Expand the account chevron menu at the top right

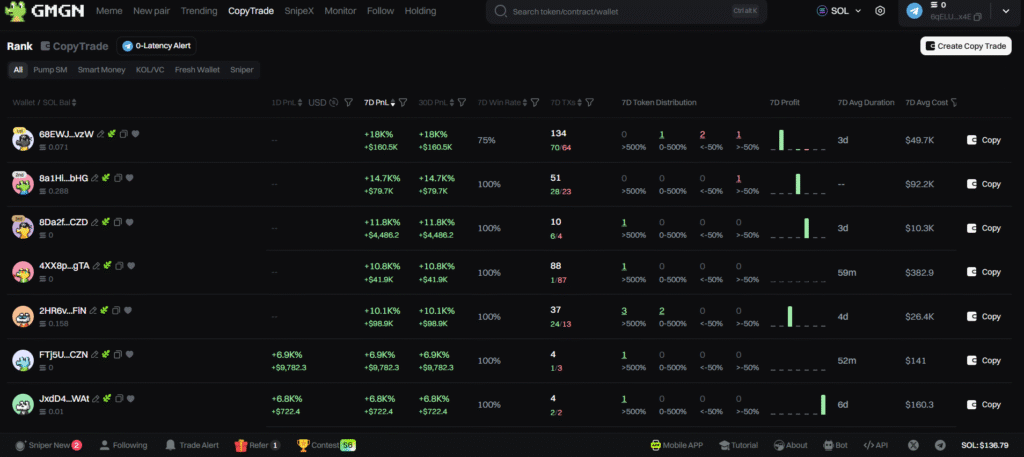coord(1005,11)
